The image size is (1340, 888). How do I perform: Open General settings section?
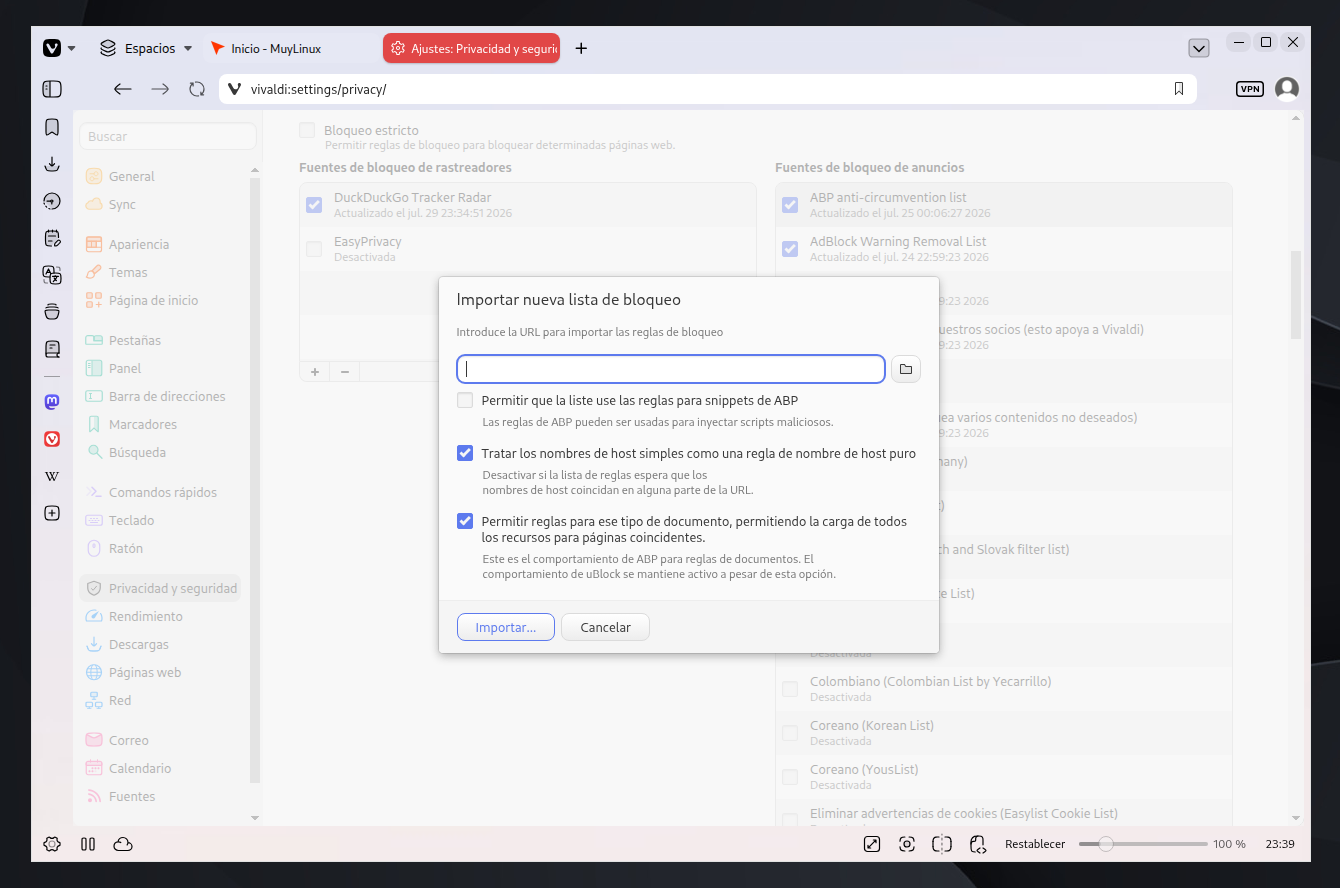pyautogui.click(x=132, y=176)
